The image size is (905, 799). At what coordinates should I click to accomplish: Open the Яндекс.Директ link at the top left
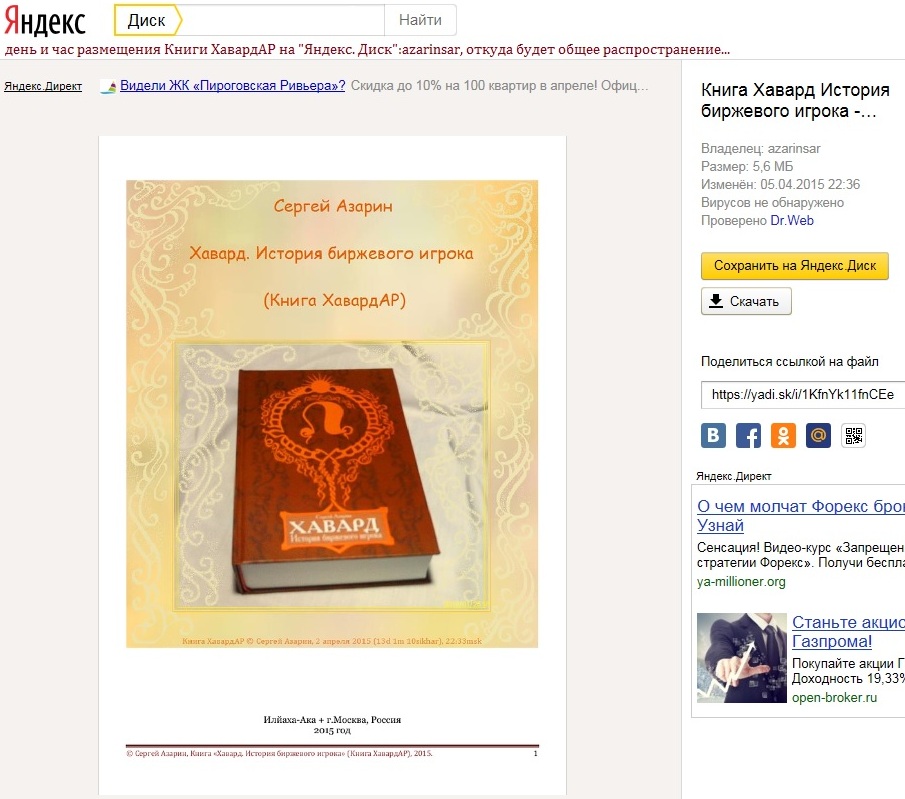[x=43, y=87]
